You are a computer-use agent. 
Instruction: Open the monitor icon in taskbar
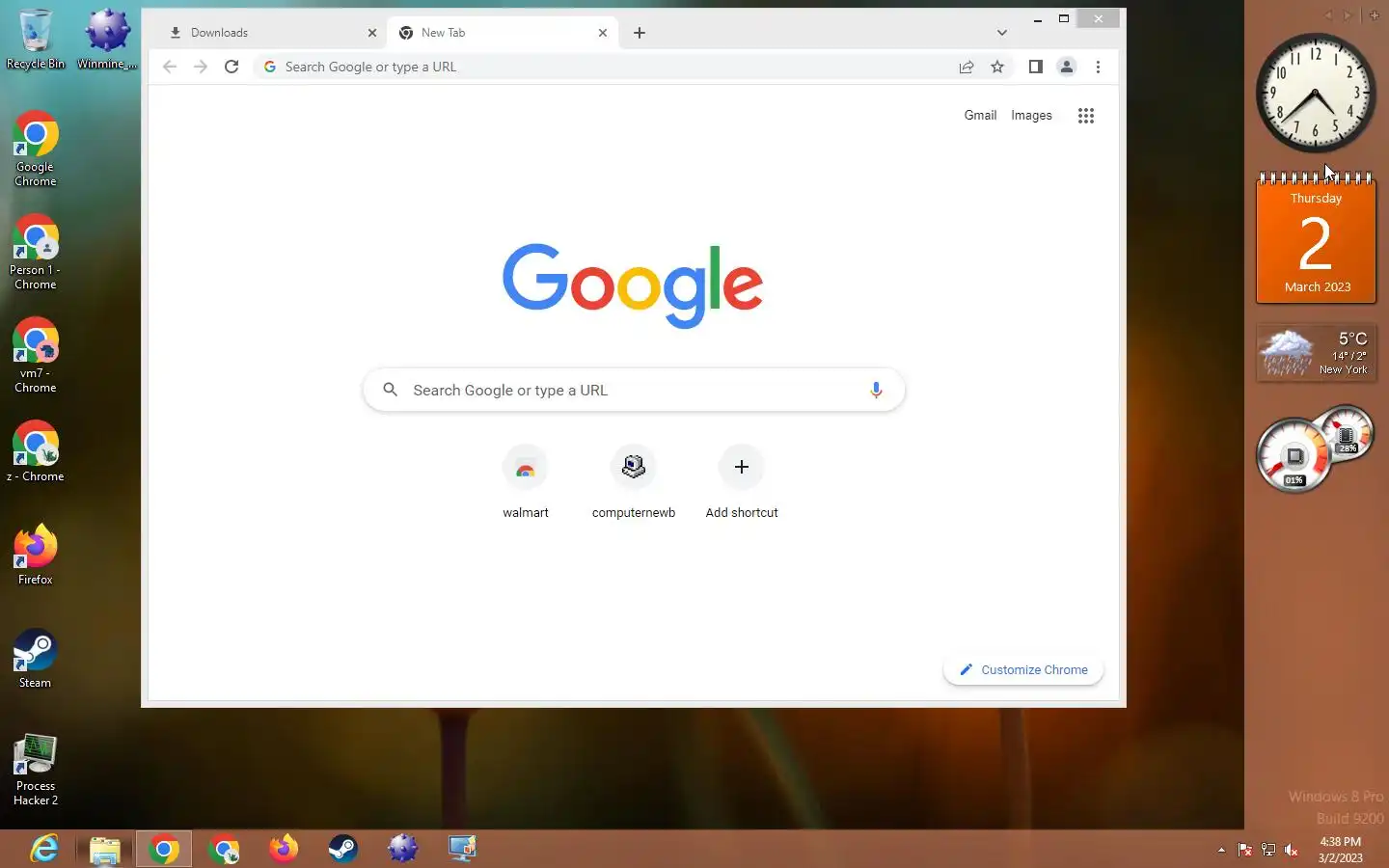pyautogui.click(x=463, y=849)
